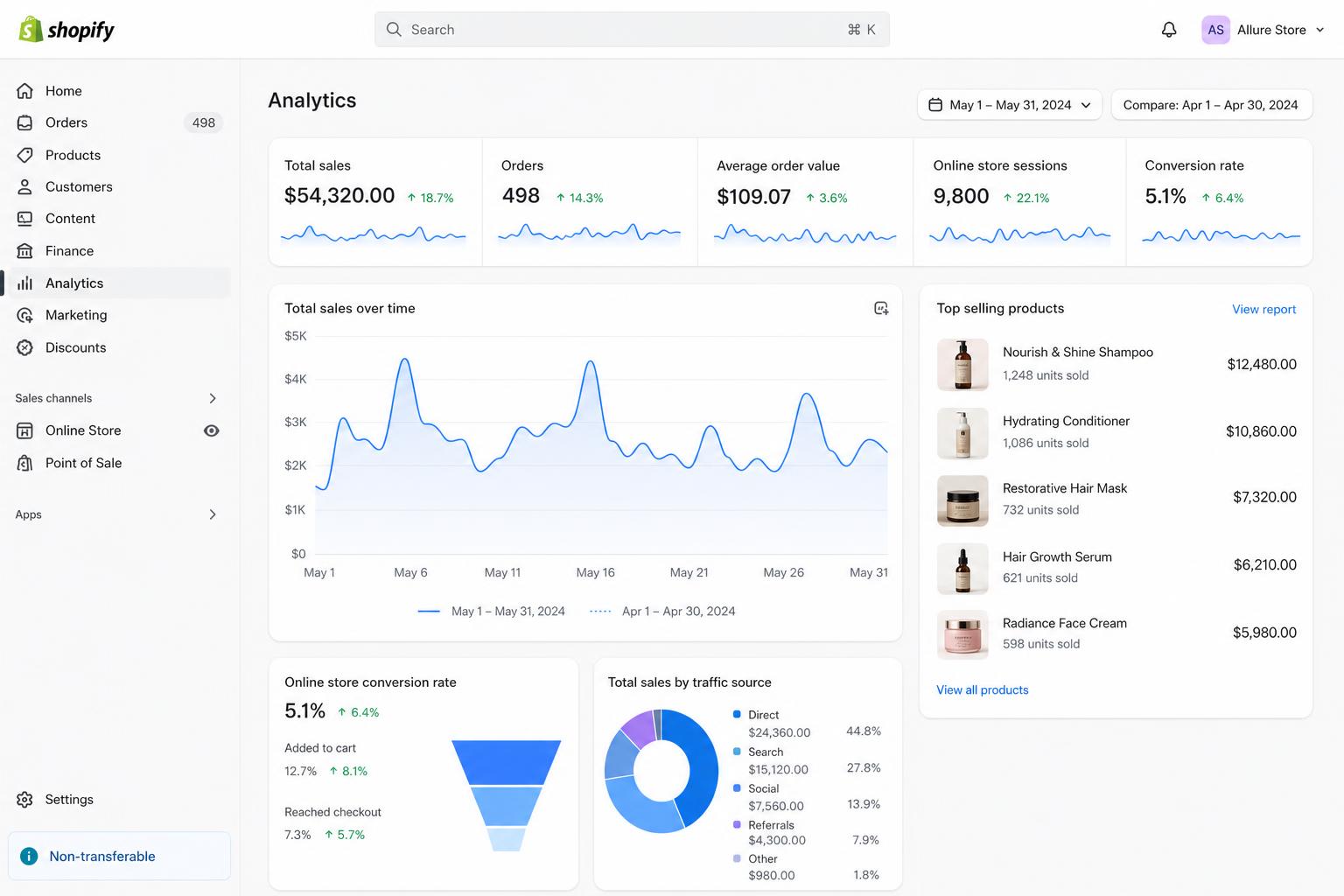
Task: Click the Radiance Face Cream thumbnail
Action: (962, 634)
